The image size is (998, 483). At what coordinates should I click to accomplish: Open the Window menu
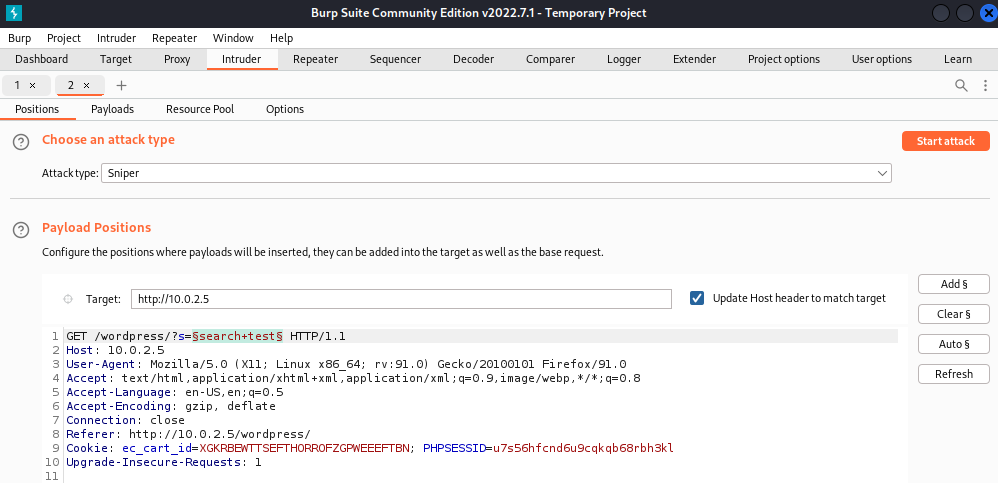(233, 38)
